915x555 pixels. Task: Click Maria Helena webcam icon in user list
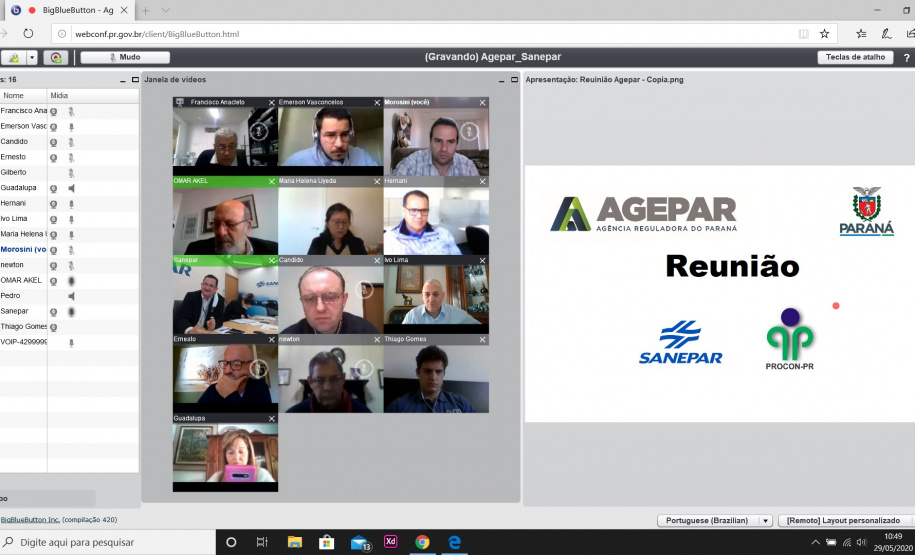54,235
